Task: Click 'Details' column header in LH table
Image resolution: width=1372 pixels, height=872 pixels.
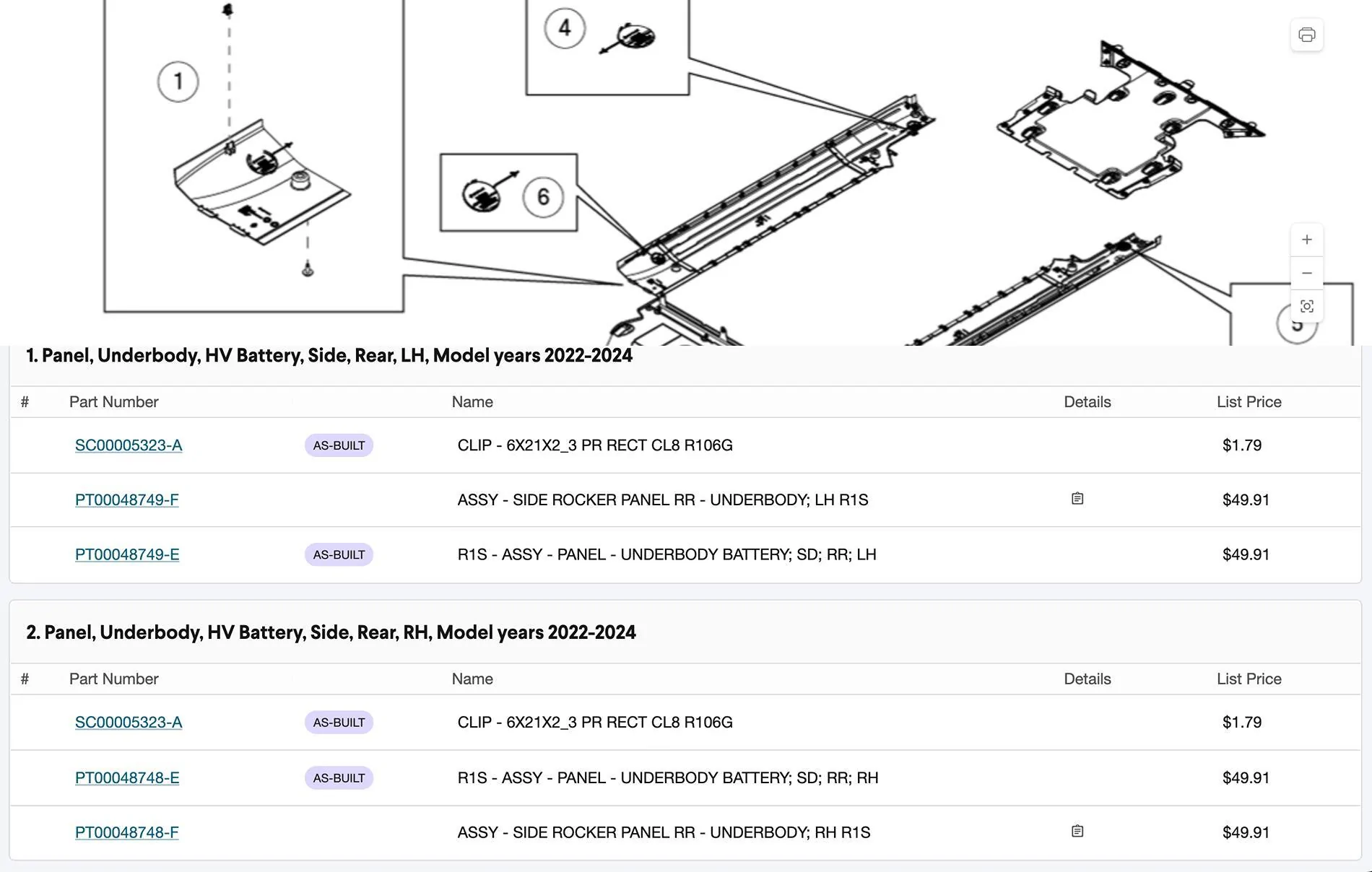Action: 1087,402
